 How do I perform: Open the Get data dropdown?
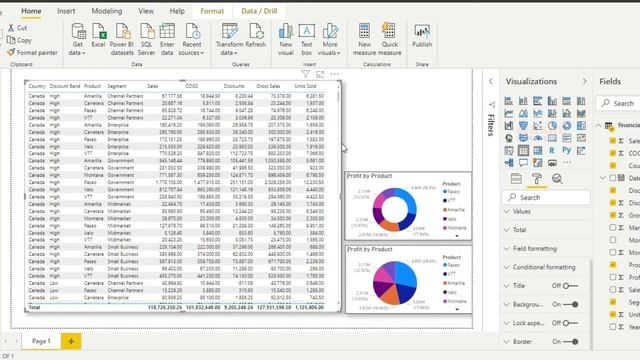coord(78,40)
